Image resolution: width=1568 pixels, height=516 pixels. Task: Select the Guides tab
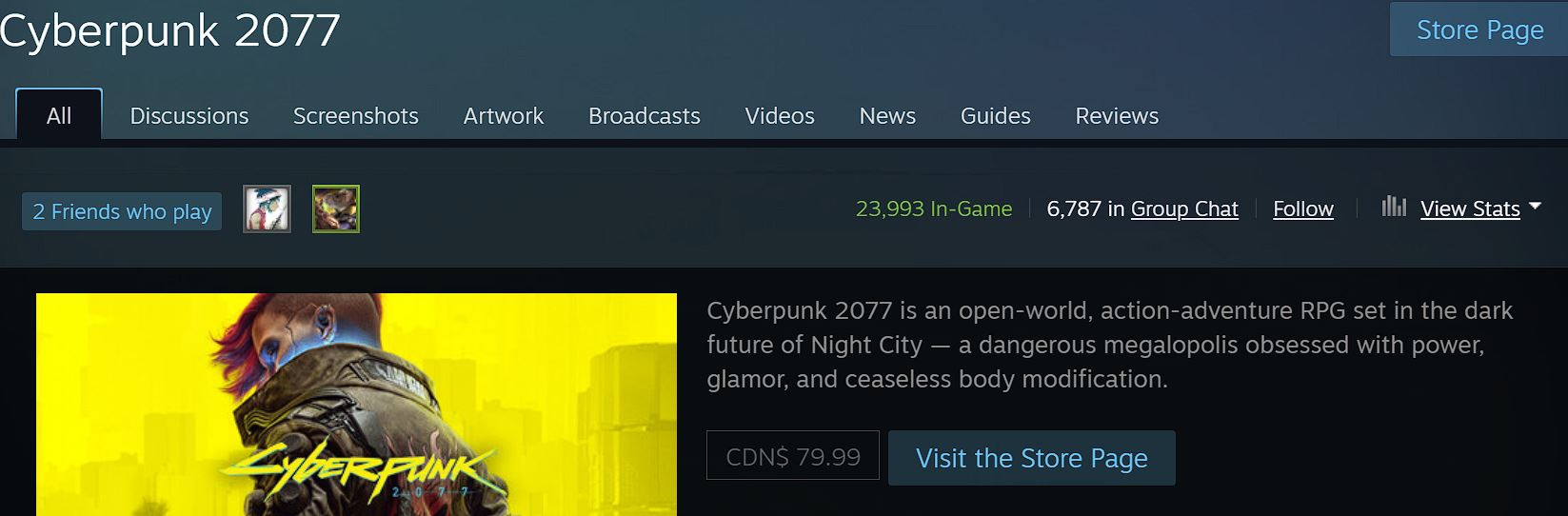point(996,116)
